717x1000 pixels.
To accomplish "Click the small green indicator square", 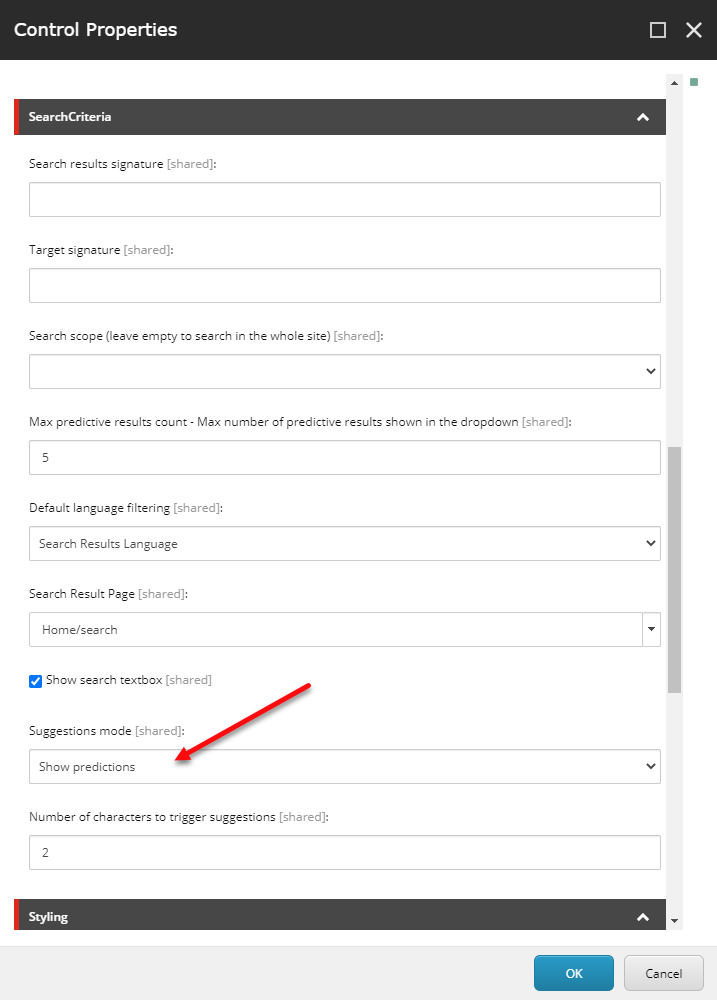I will click(x=694, y=82).
